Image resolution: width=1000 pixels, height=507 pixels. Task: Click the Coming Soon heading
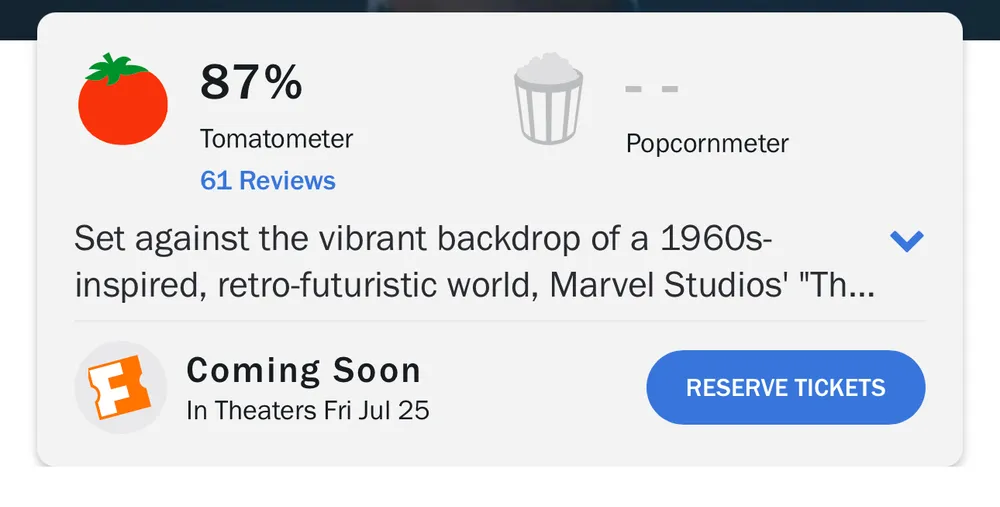304,371
